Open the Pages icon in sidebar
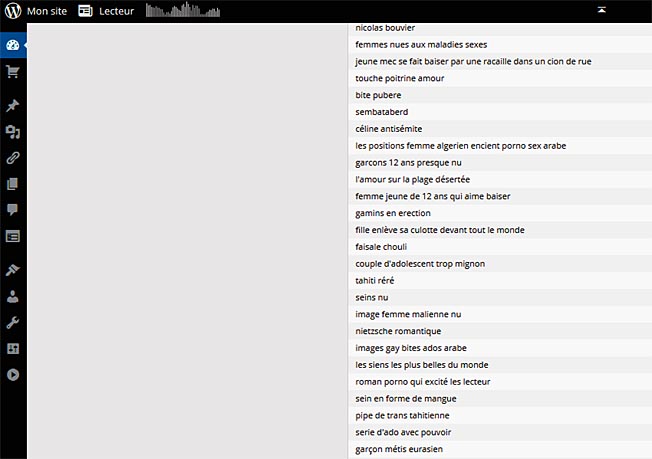Screen dimensions: 652x459 click(x=13, y=184)
